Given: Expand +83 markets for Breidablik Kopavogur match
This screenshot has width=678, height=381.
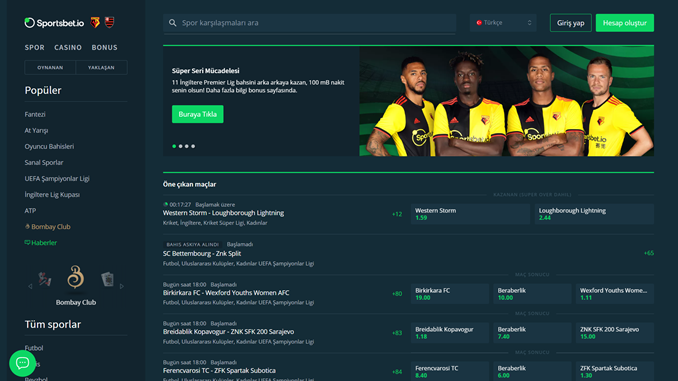Looking at the screenshot, I should 397,333.
